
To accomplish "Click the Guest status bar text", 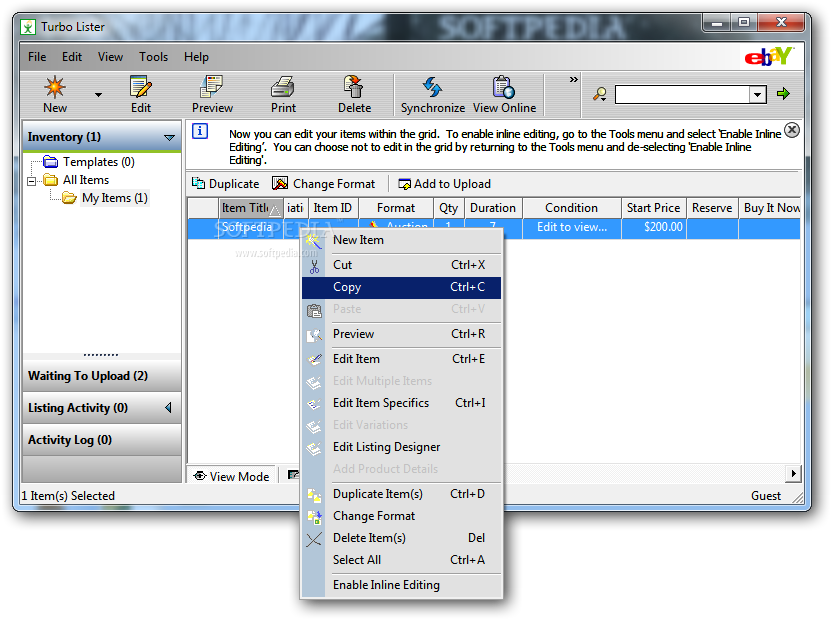I will pyautogui.click(x=766, y=496).
